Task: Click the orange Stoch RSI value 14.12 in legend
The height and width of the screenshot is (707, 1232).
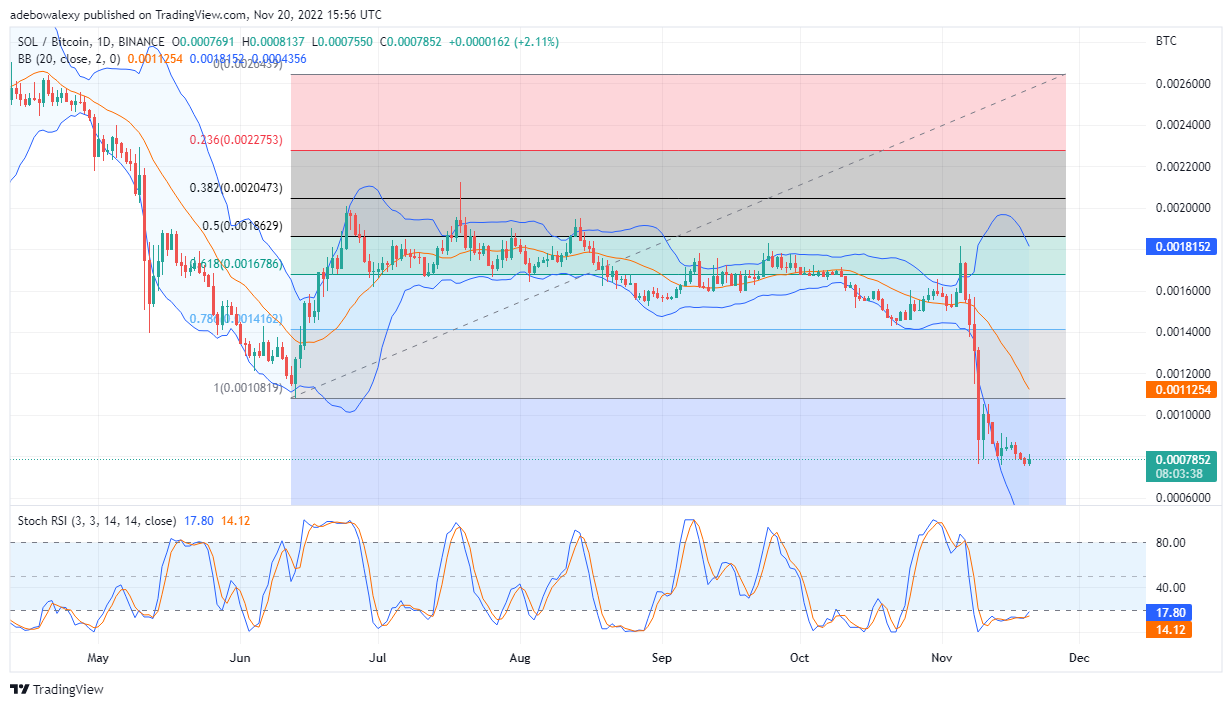Action: (235, 521)
